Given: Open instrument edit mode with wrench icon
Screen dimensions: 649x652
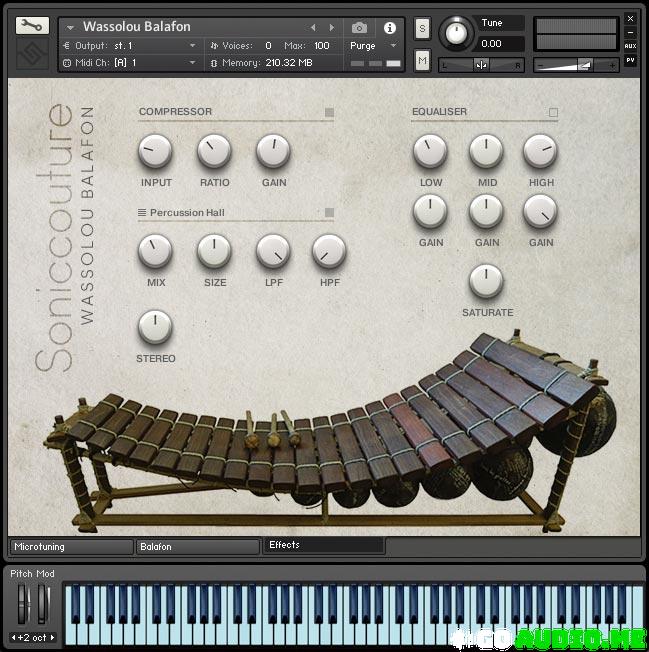Looking at the screenshot, I should 32,26.
